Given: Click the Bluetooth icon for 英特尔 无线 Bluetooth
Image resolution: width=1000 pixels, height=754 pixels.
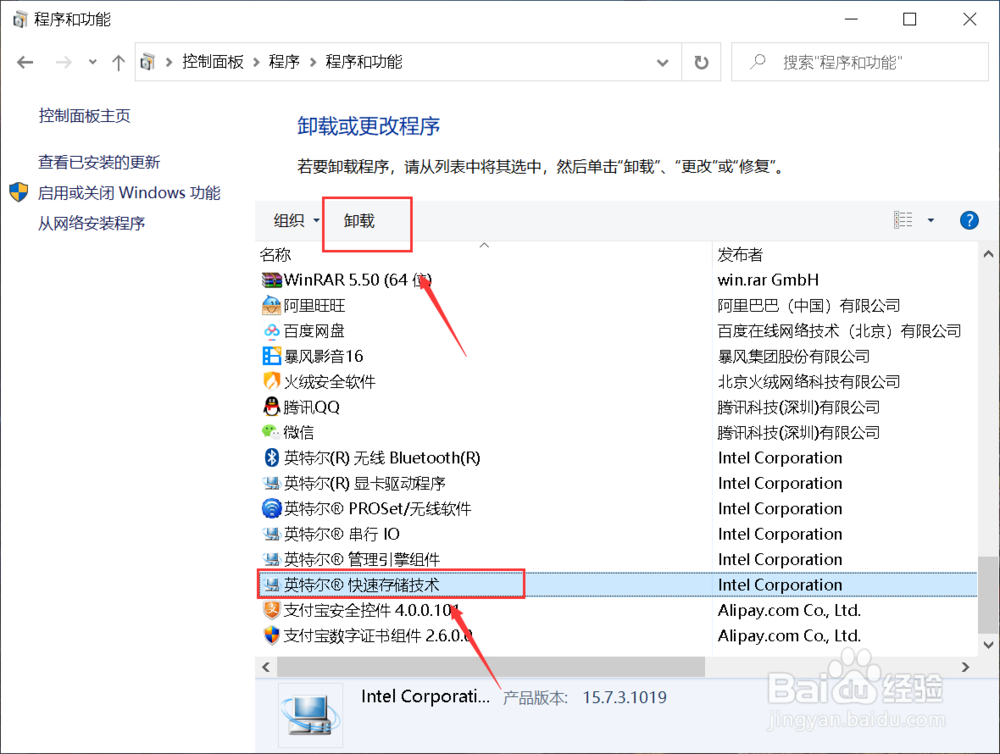Looking at the screenshot, I should coord(272,457).
